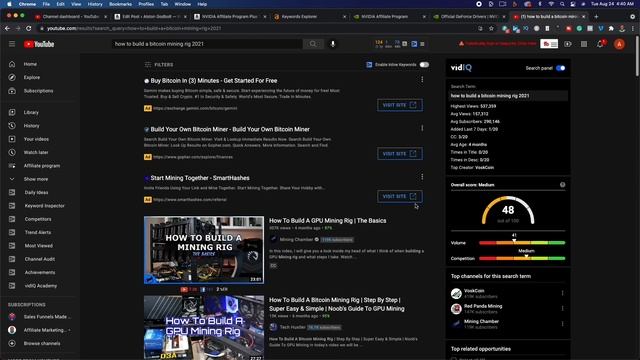Open vidIQ Academy

coord(40,286)
